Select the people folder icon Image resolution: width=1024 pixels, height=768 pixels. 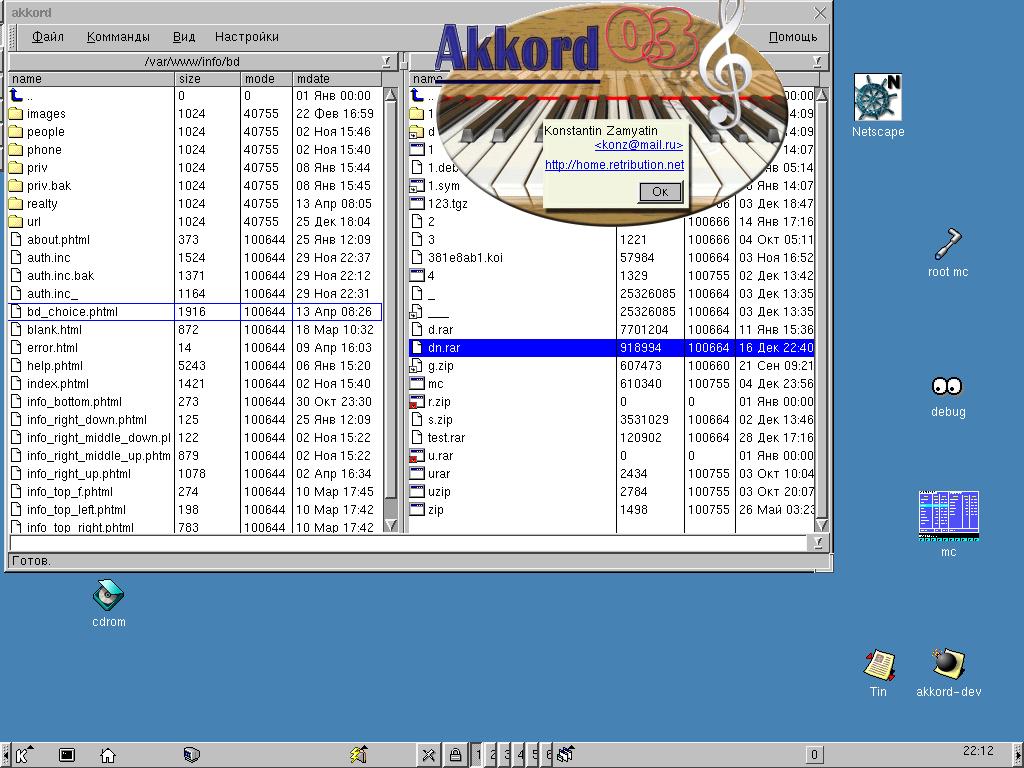(16, 131)
